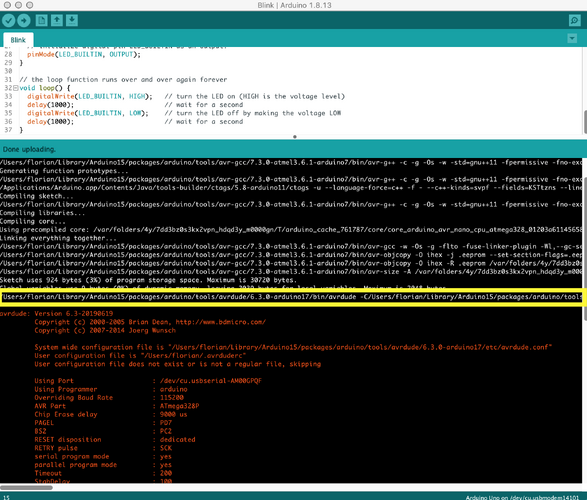Image resolution: width=587 pixels, height=500 pixels.
Task: Create a new sketch with New icon
Action: [x=41, y=20]
